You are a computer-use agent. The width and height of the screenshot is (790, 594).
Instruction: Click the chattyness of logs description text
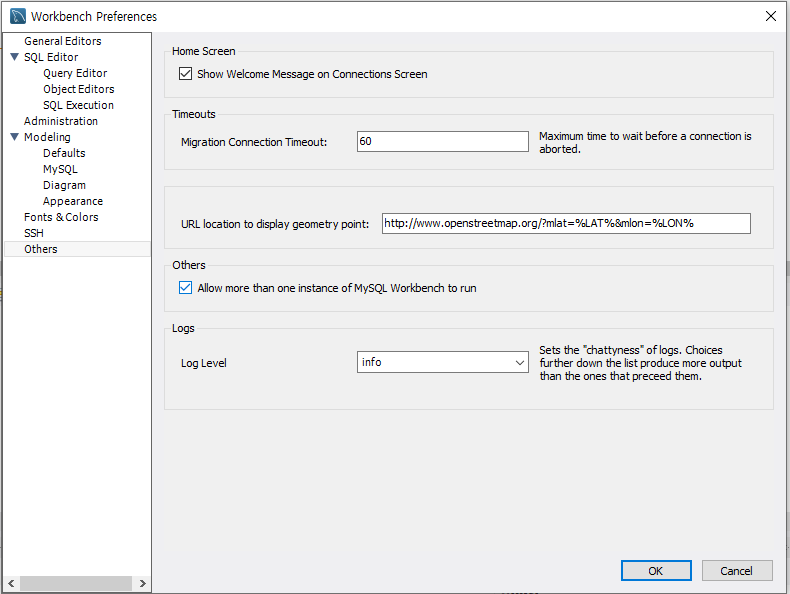point(640,363)
